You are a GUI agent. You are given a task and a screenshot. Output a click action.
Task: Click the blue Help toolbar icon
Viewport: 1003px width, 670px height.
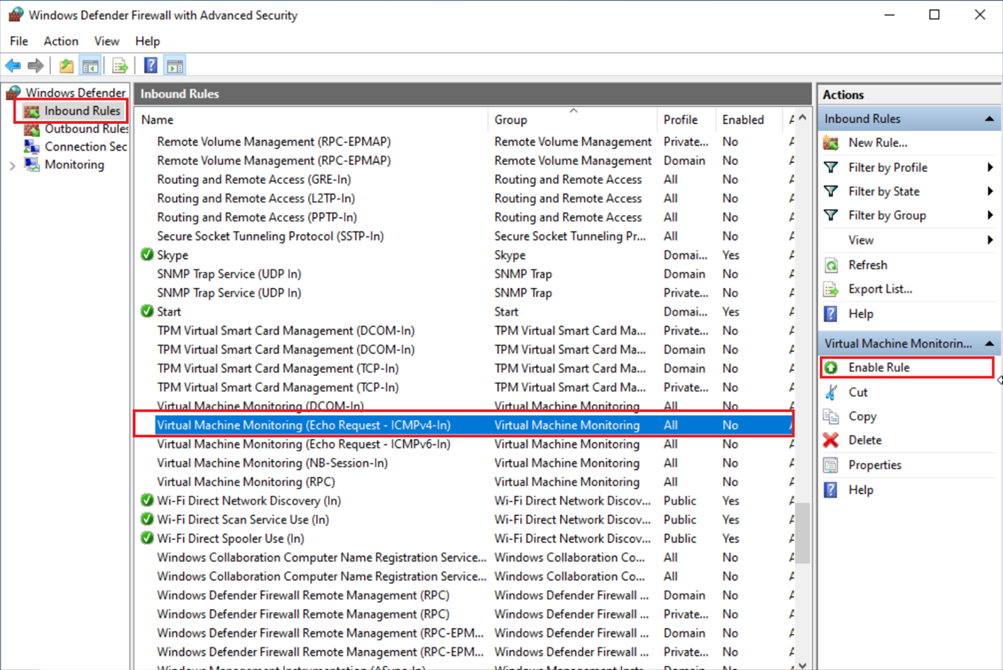(150, 66)
